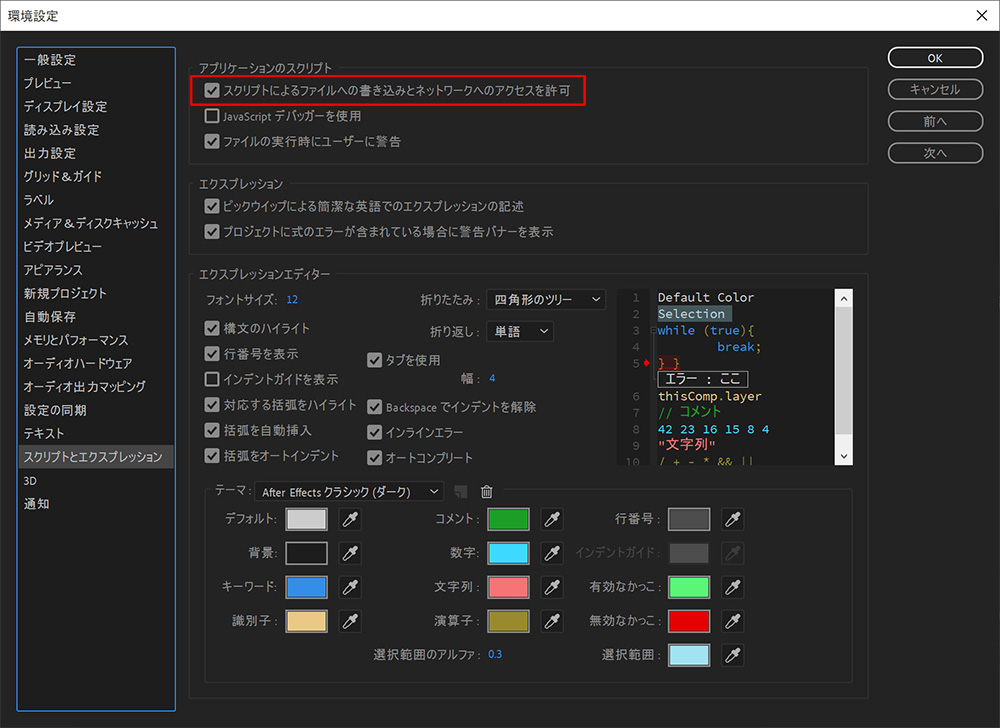Click the code preview scrollbar up arrow
Image resolution: width=1000 pixels, height=728 pixels.
[x=844, y=298]
